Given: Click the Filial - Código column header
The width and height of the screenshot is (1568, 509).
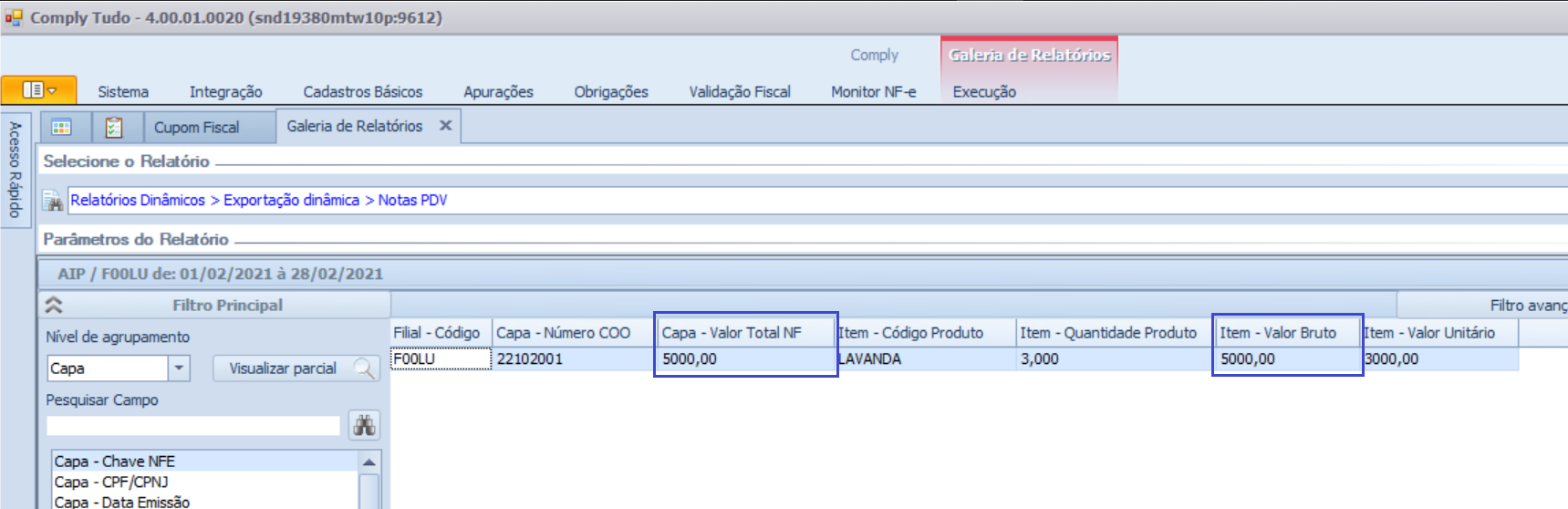Looking at the screenshot, I should 441,333.
